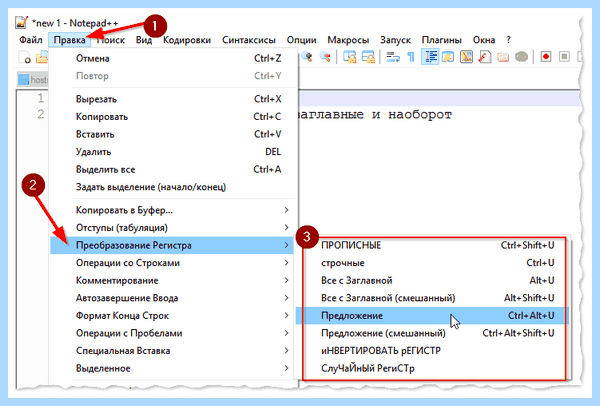Image resolution: width=600 pixels, height=406 pixels.
Task: Open the Define Your Language icon
Action: (448, 57)
